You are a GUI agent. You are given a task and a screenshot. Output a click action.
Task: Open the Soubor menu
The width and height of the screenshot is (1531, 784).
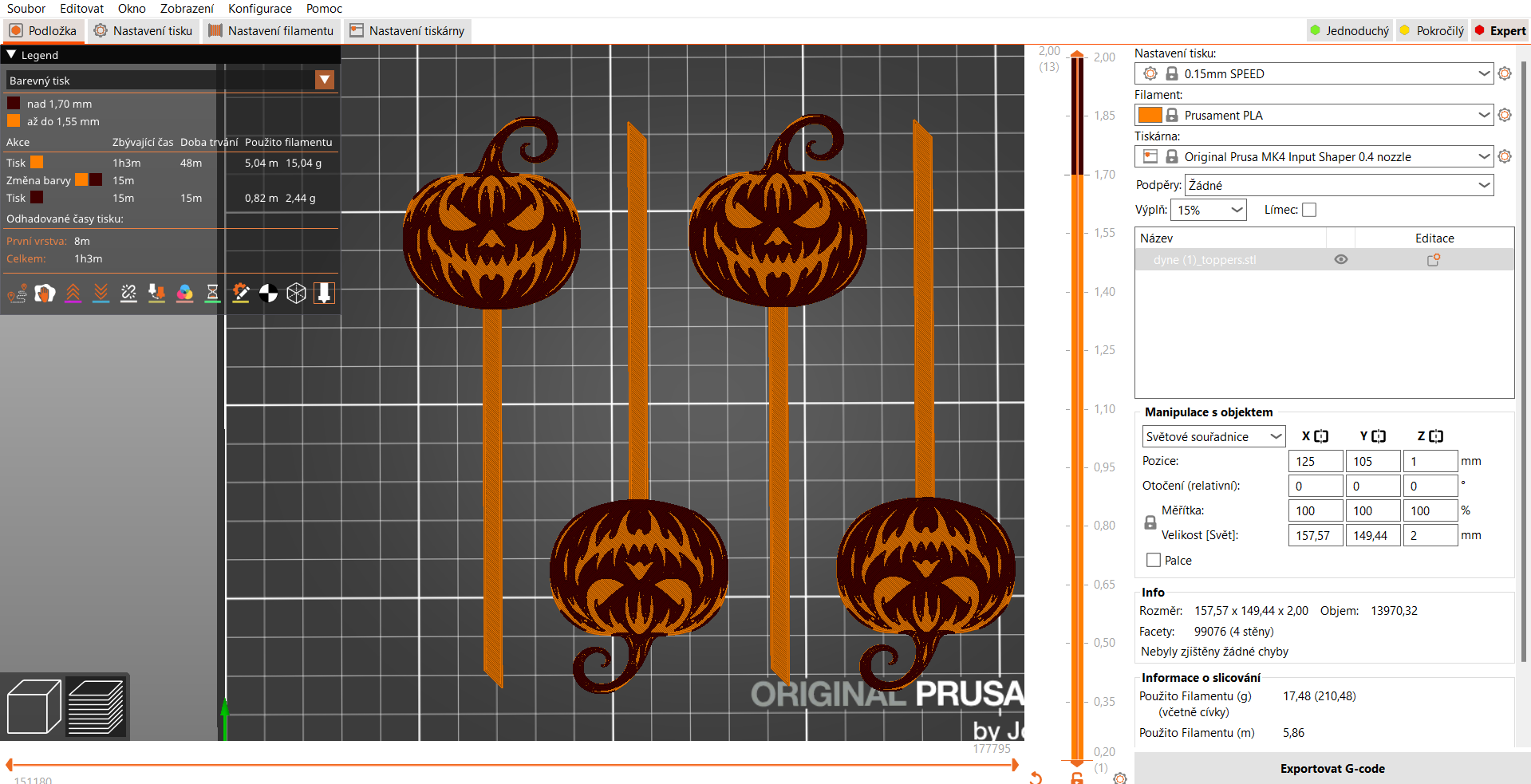click(26, 9)
